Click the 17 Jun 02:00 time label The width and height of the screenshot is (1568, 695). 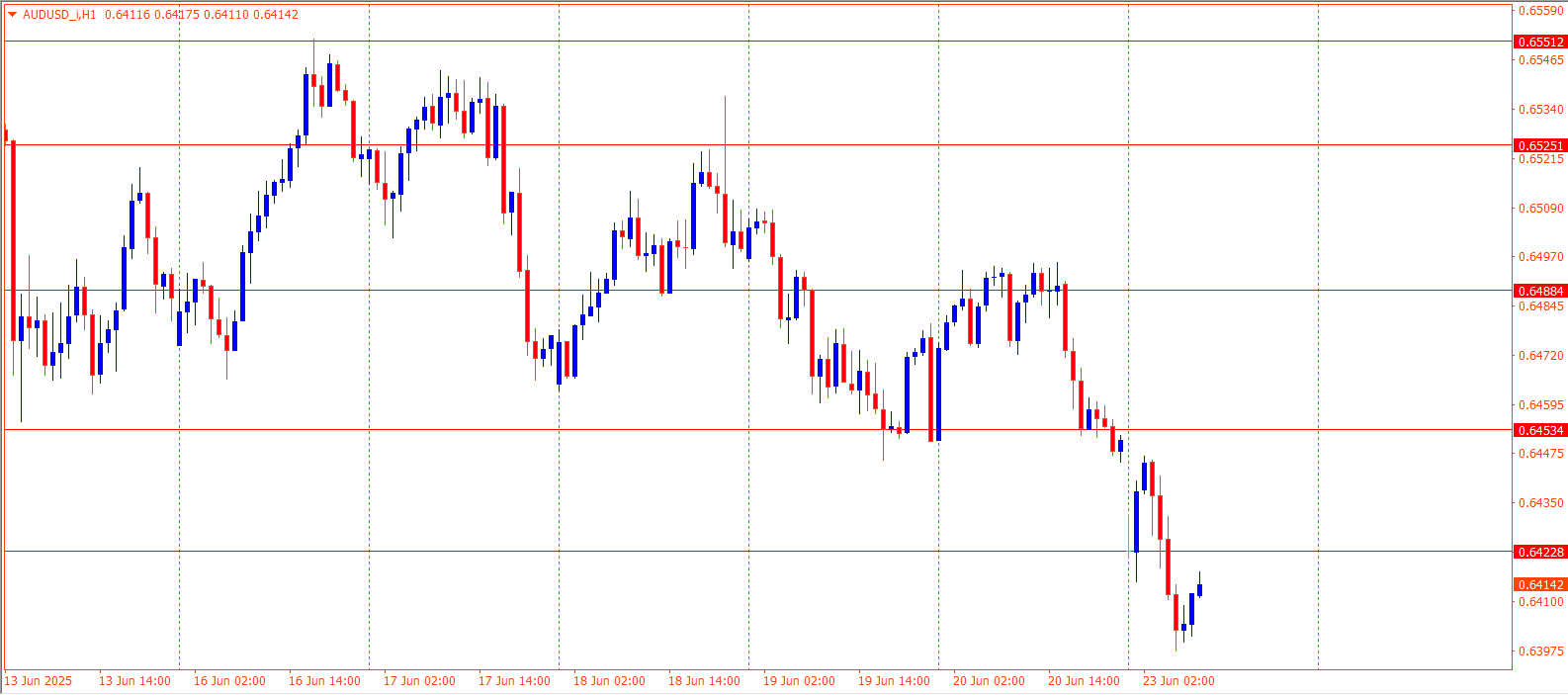[x=419, y=681]
